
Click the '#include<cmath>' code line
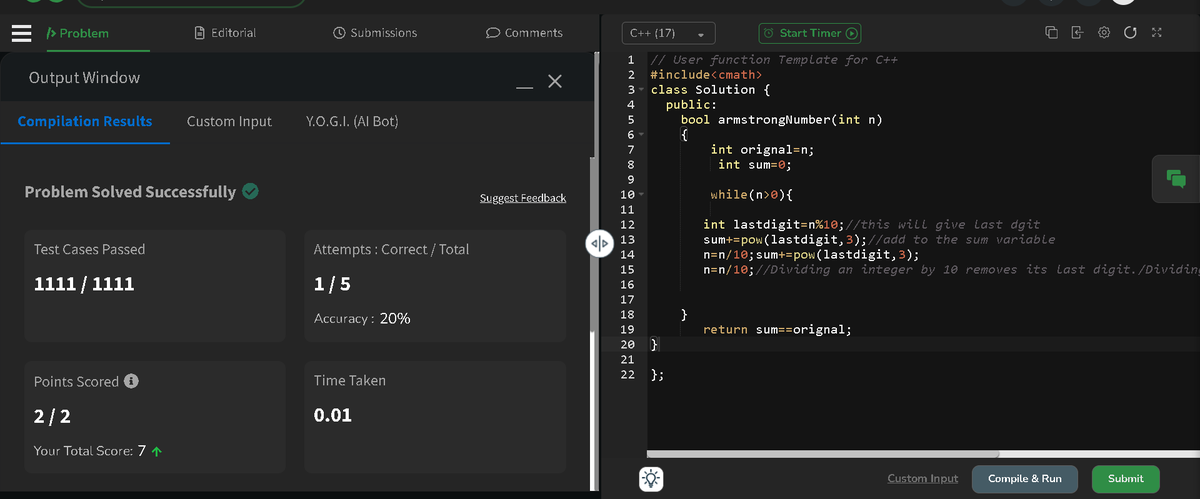pos(706,74)
